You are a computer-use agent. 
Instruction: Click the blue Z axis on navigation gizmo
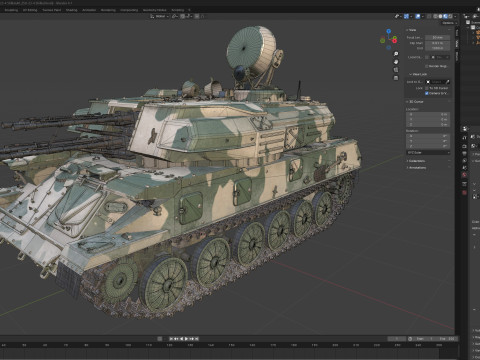(389, 31)
